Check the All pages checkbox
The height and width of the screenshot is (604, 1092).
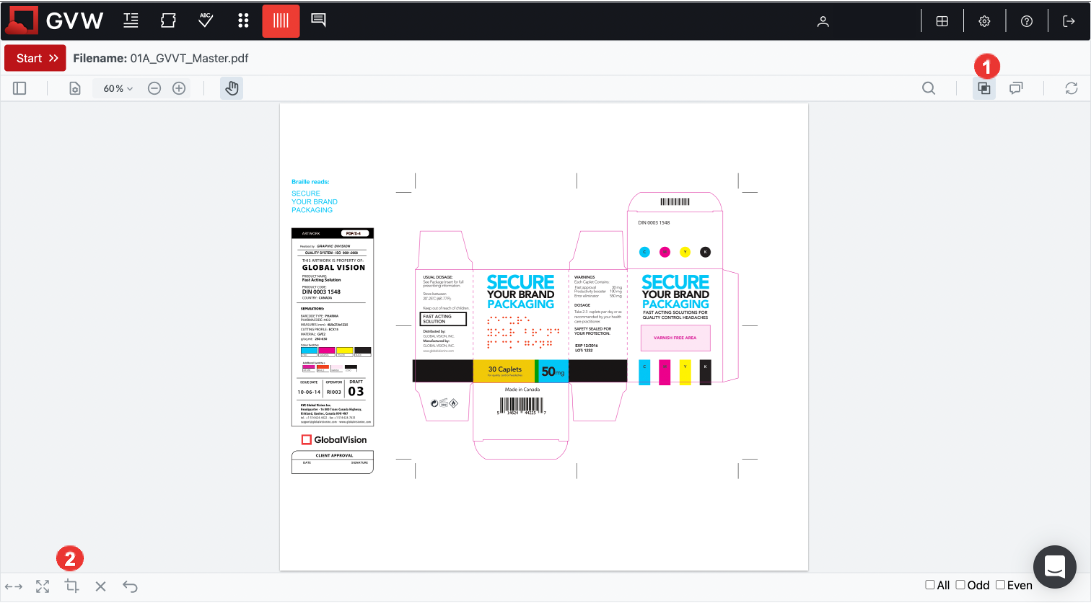pos(930,585)
